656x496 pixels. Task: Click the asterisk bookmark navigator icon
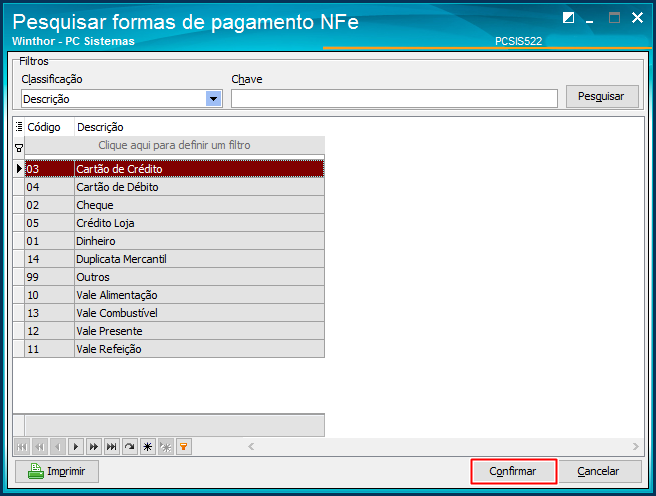(148, 447)
